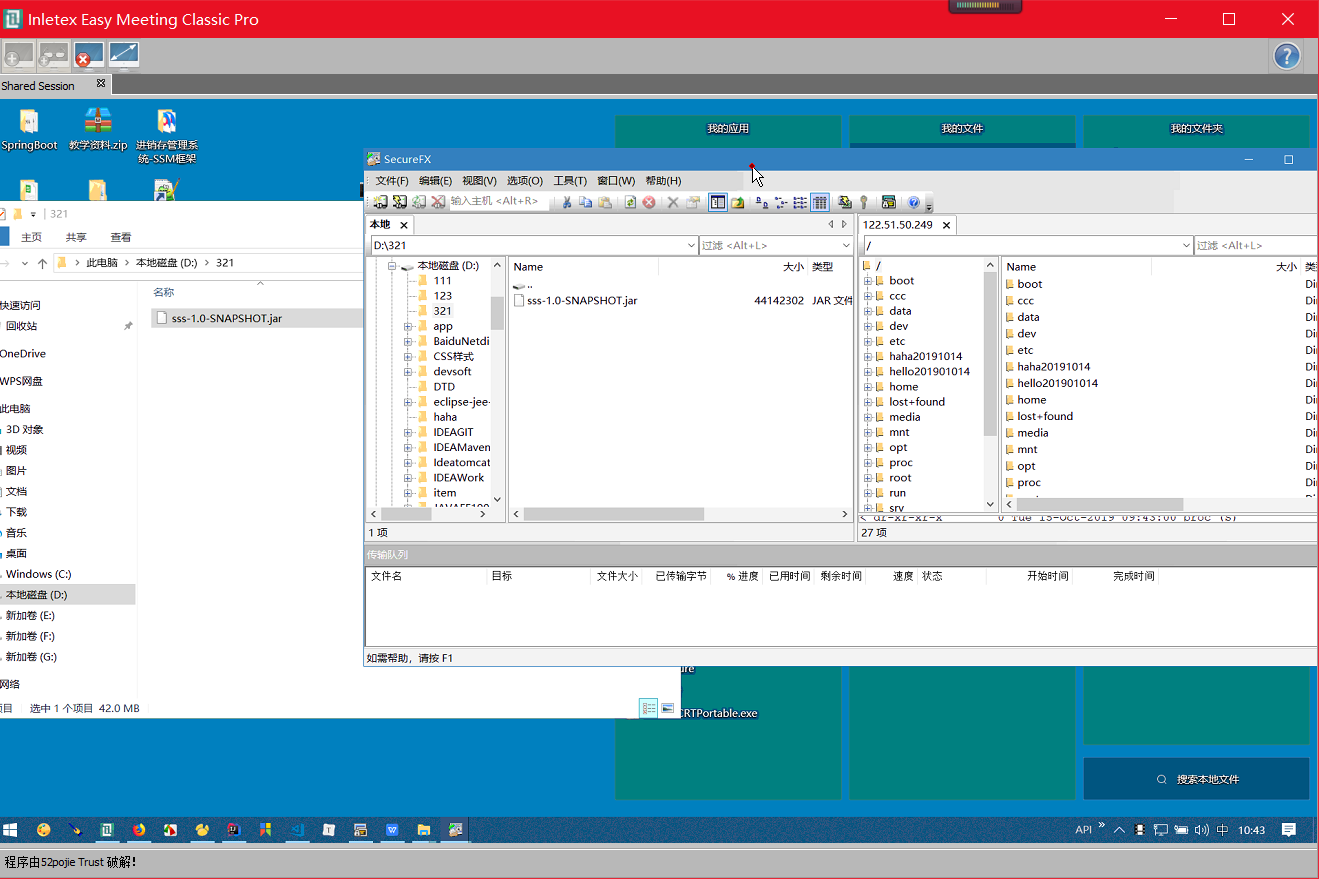This screenshot has width=1319, height=879.
Task: Open the 帮助(H) menu
Action: click(x=663, y=181)
